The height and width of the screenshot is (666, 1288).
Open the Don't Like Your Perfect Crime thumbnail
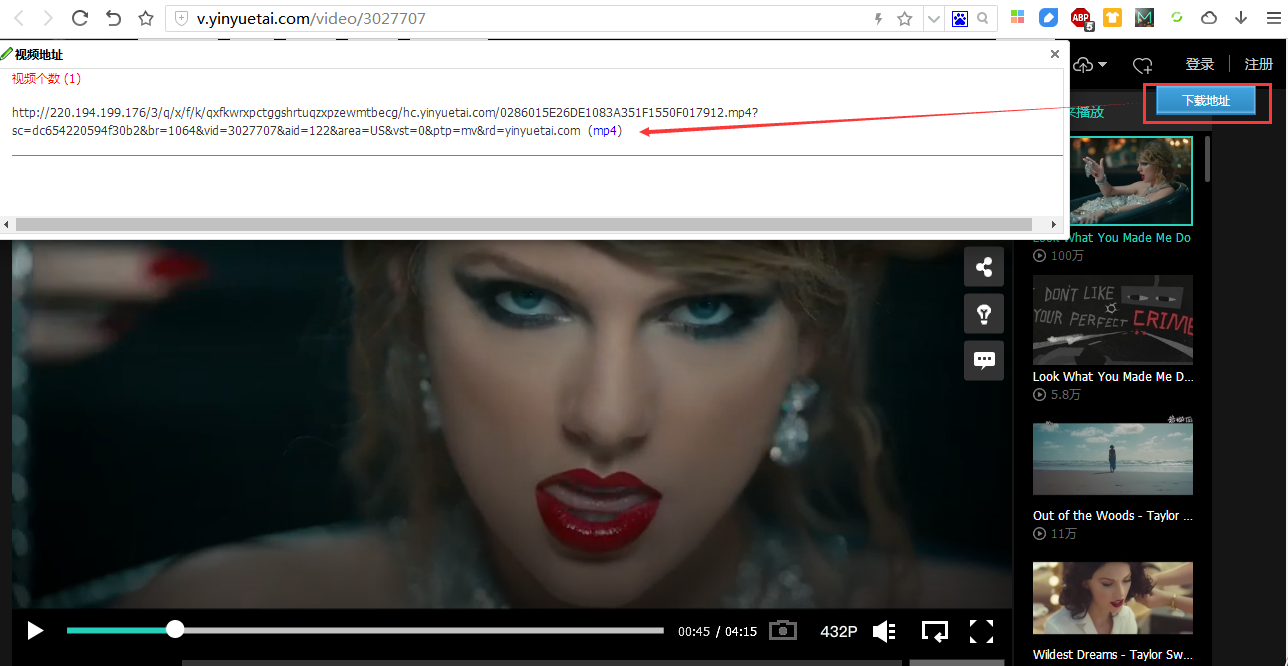(x=1113, y=320)
